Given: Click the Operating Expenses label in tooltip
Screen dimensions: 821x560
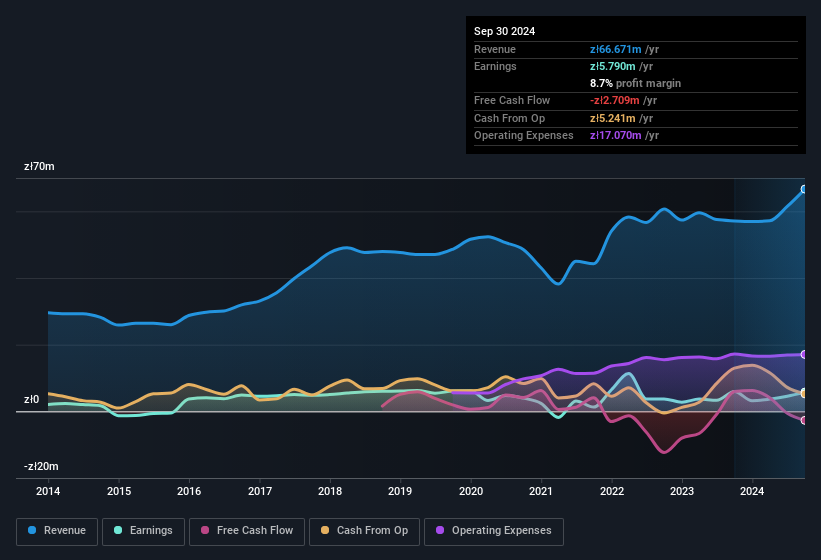Looking at the screenshot, I should [x=524, y=136].
